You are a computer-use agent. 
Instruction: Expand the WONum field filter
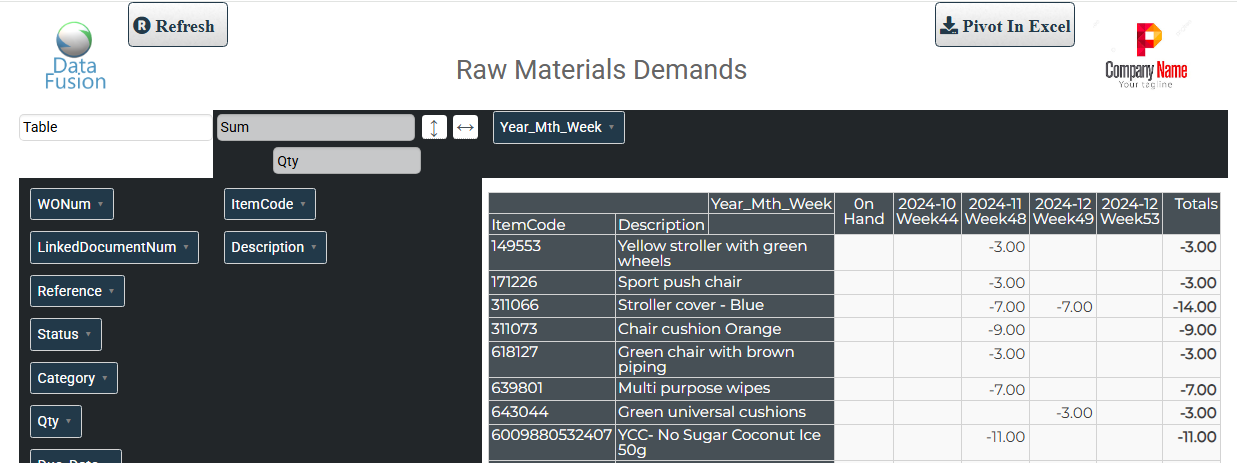click(x=100, y=204)
